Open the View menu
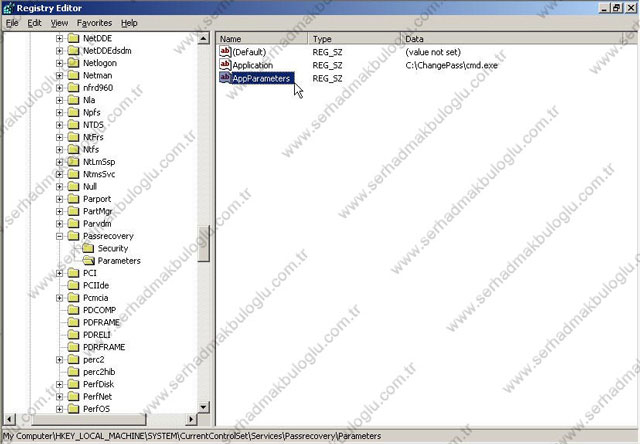This screenshot has width=640, height=444. [x=59, y=23]
